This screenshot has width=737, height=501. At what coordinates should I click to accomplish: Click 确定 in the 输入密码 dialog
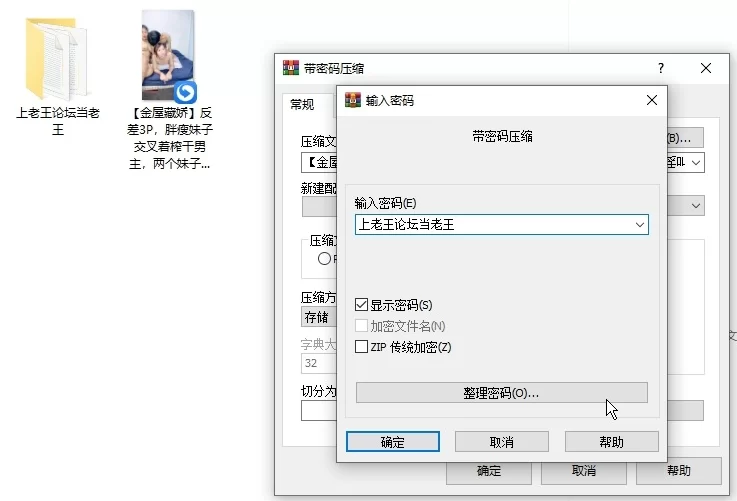pyautogui.click(x=392, y=442)
